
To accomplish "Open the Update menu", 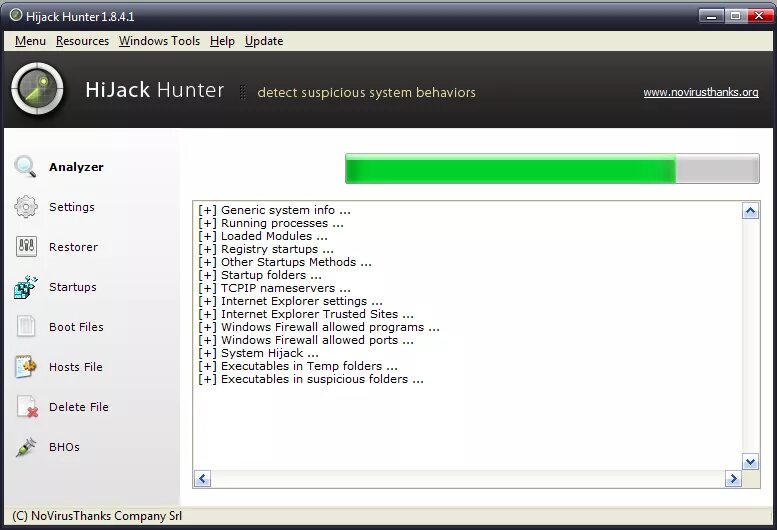I will (x=264, y=41).
